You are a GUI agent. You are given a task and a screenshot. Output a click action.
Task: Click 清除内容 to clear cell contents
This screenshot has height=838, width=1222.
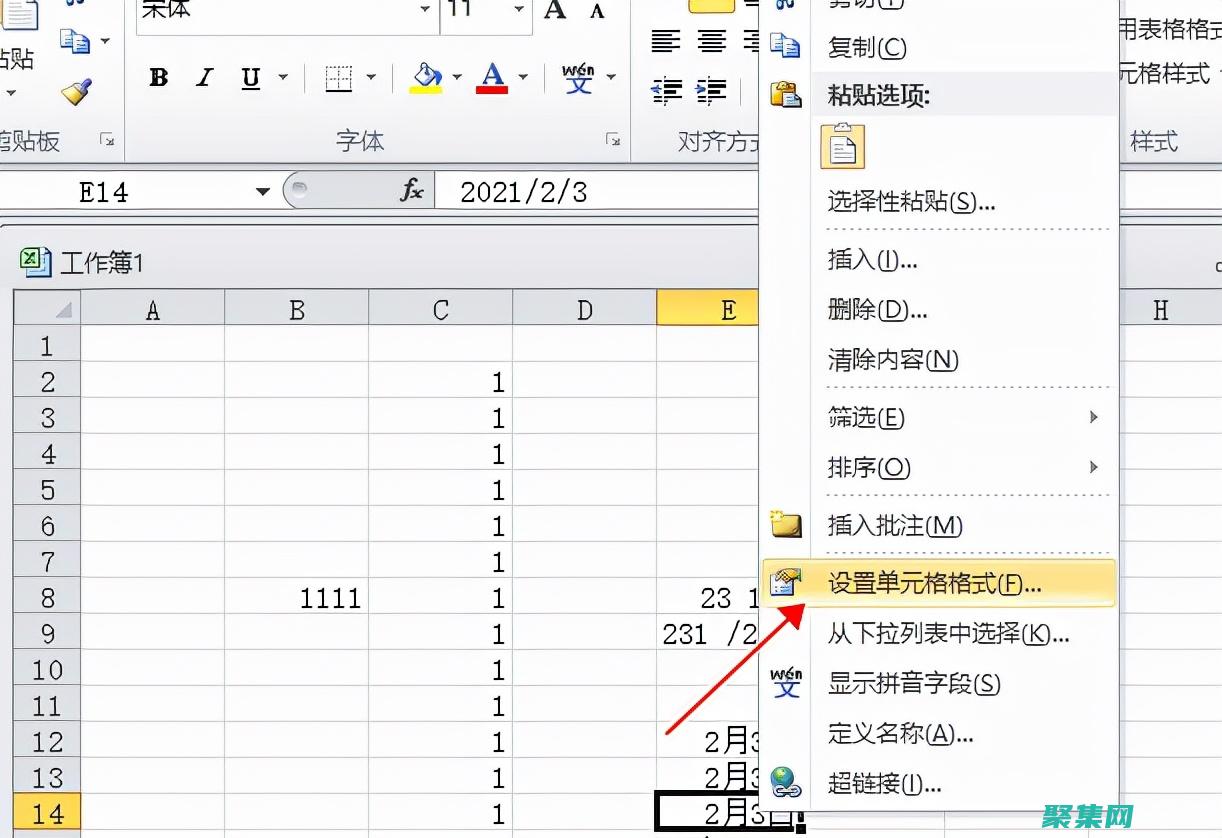click(890, 360)
